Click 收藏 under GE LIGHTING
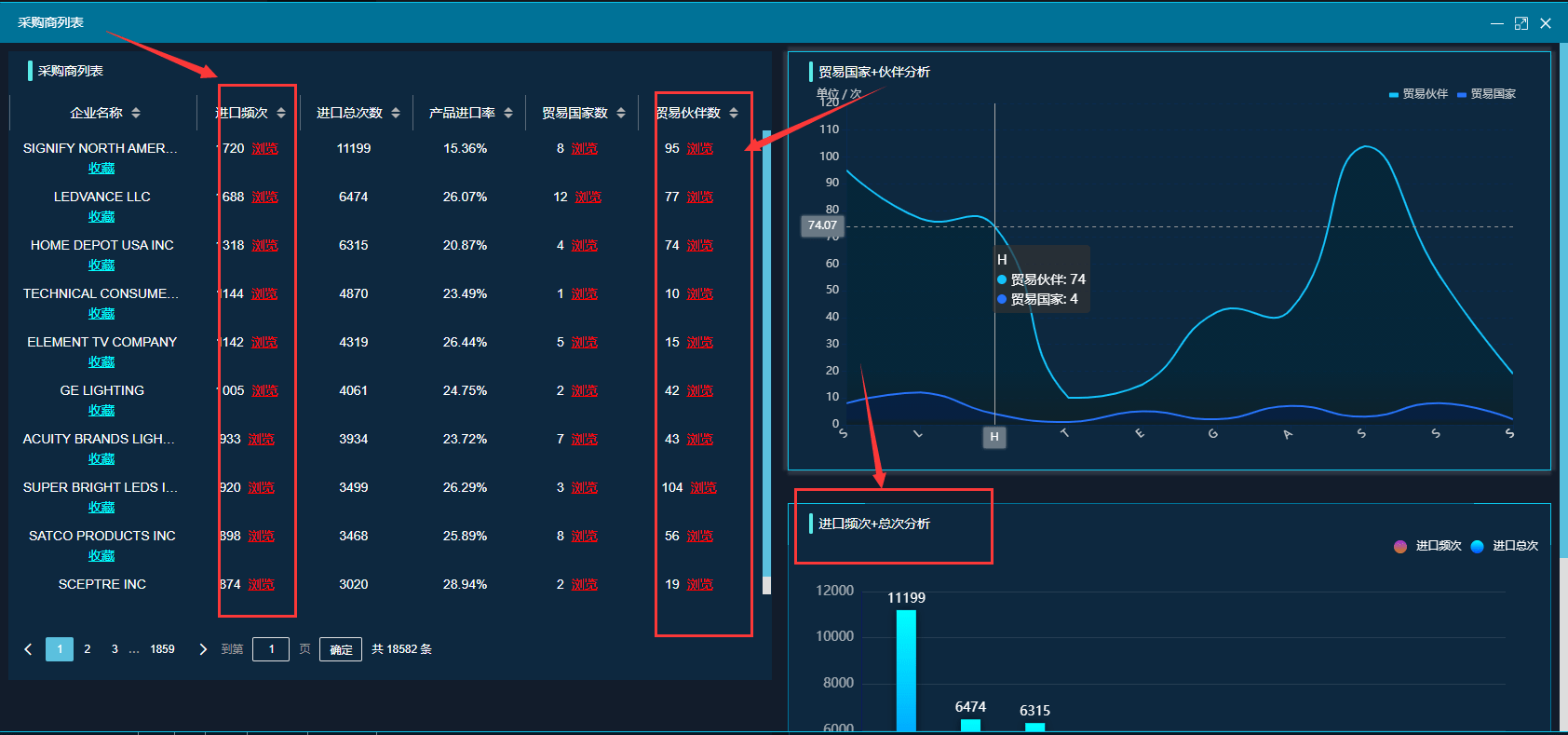Screen dimensions: 1568x735 (101, 411)
